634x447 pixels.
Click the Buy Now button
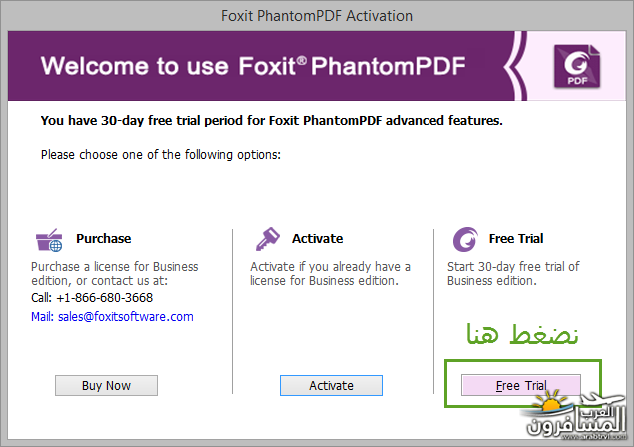106,386
